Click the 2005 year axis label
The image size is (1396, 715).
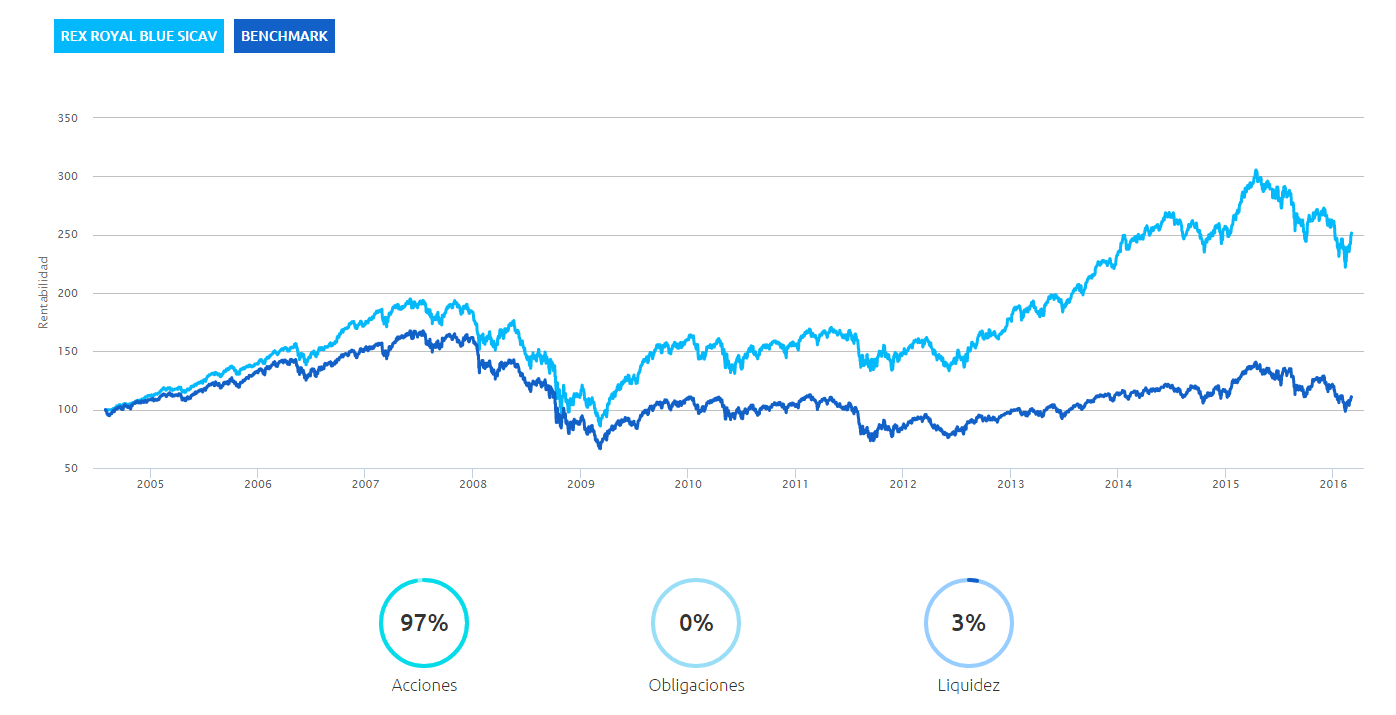(150, 485)
